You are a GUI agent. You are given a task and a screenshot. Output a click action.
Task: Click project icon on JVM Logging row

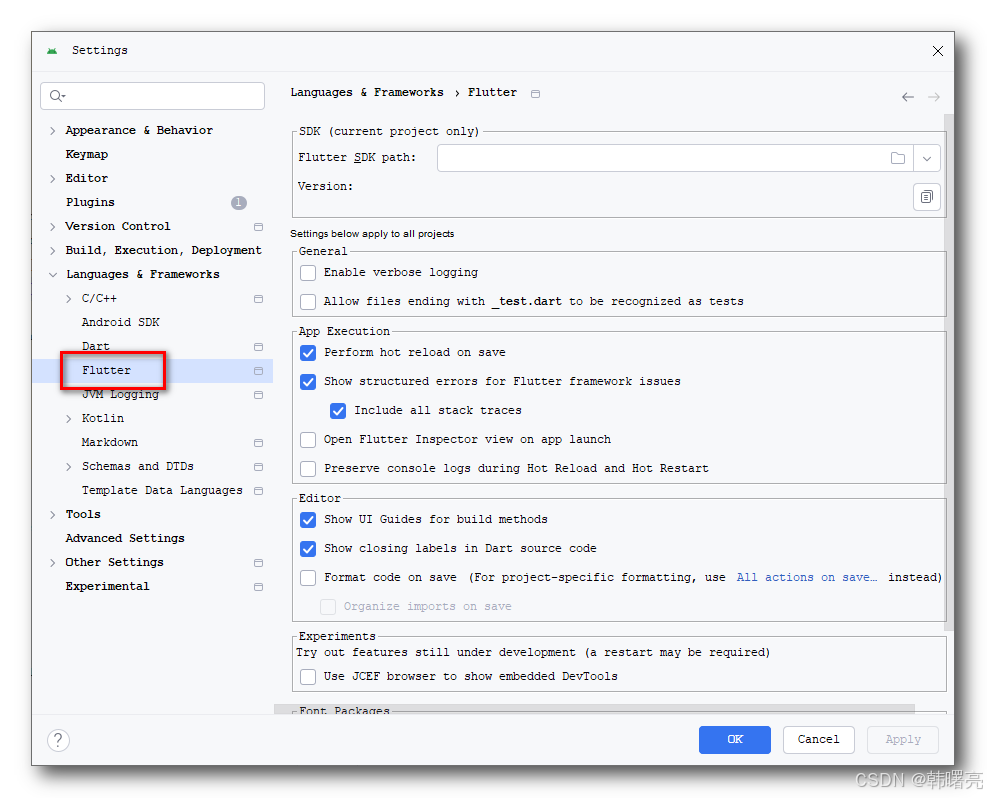pyautogui.click(x=258, y=395)
